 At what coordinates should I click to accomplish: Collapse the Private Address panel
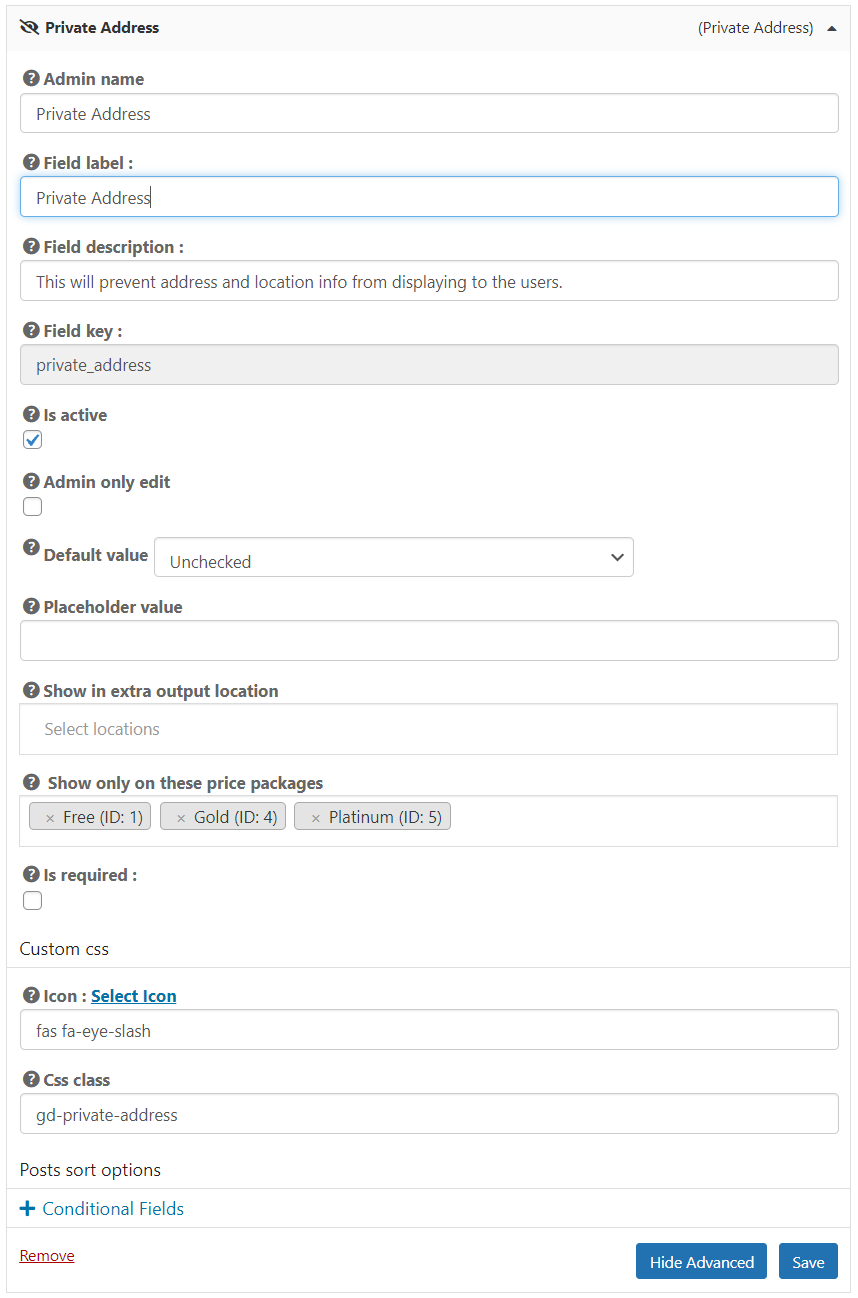[x=832, y=28]
